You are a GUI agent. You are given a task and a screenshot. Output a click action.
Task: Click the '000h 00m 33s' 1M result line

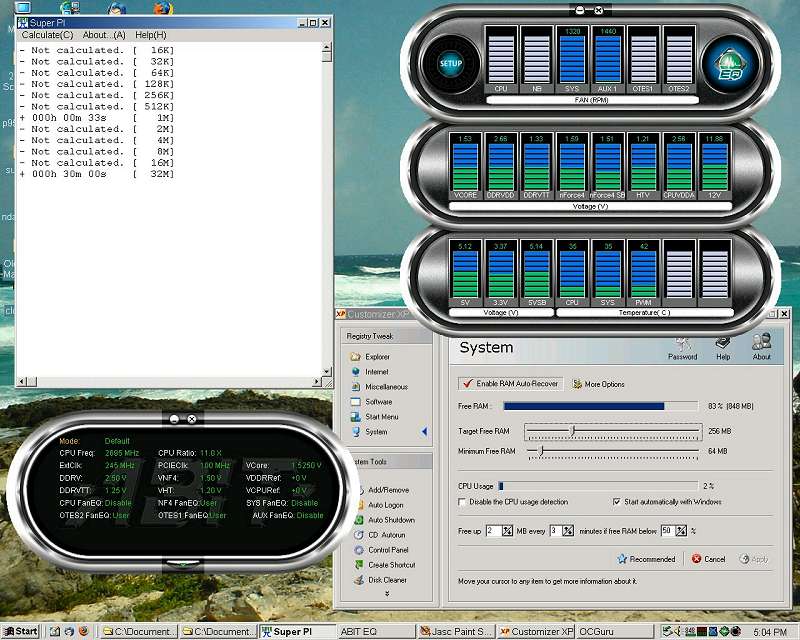(x=97, y=118)
